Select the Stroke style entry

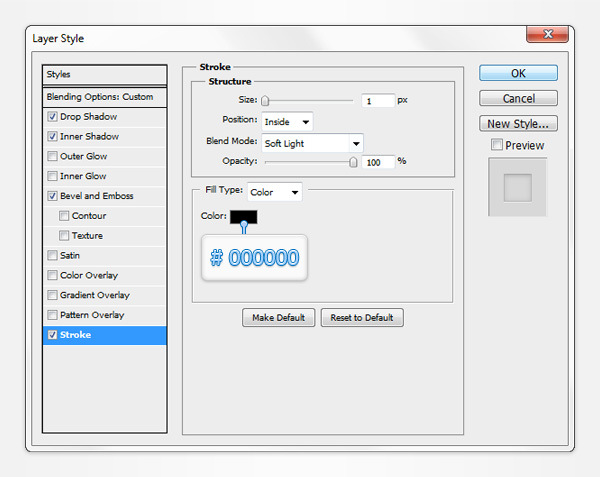[104, 335]
